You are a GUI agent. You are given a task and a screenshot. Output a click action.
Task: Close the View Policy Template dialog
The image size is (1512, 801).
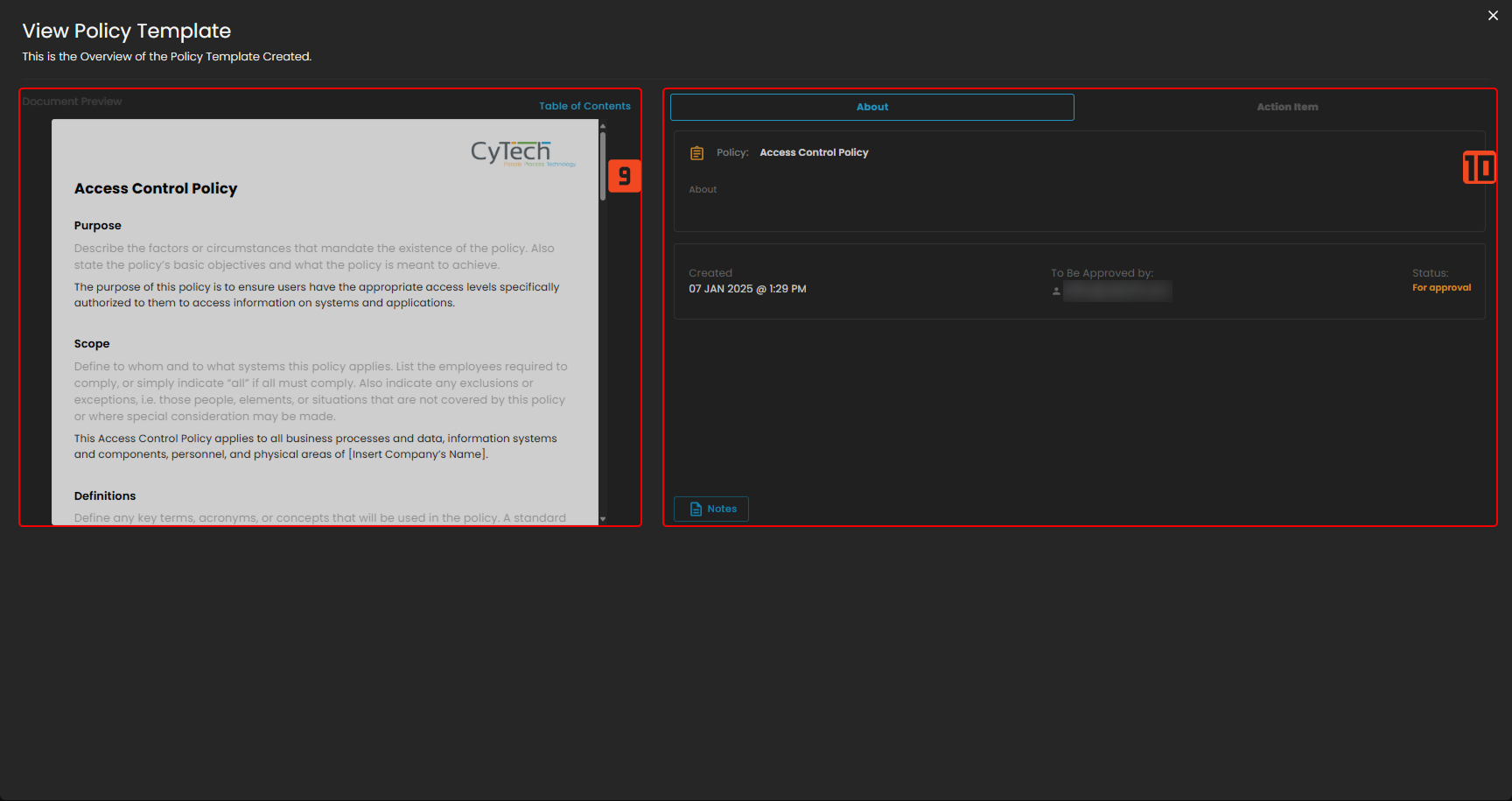1493,16
